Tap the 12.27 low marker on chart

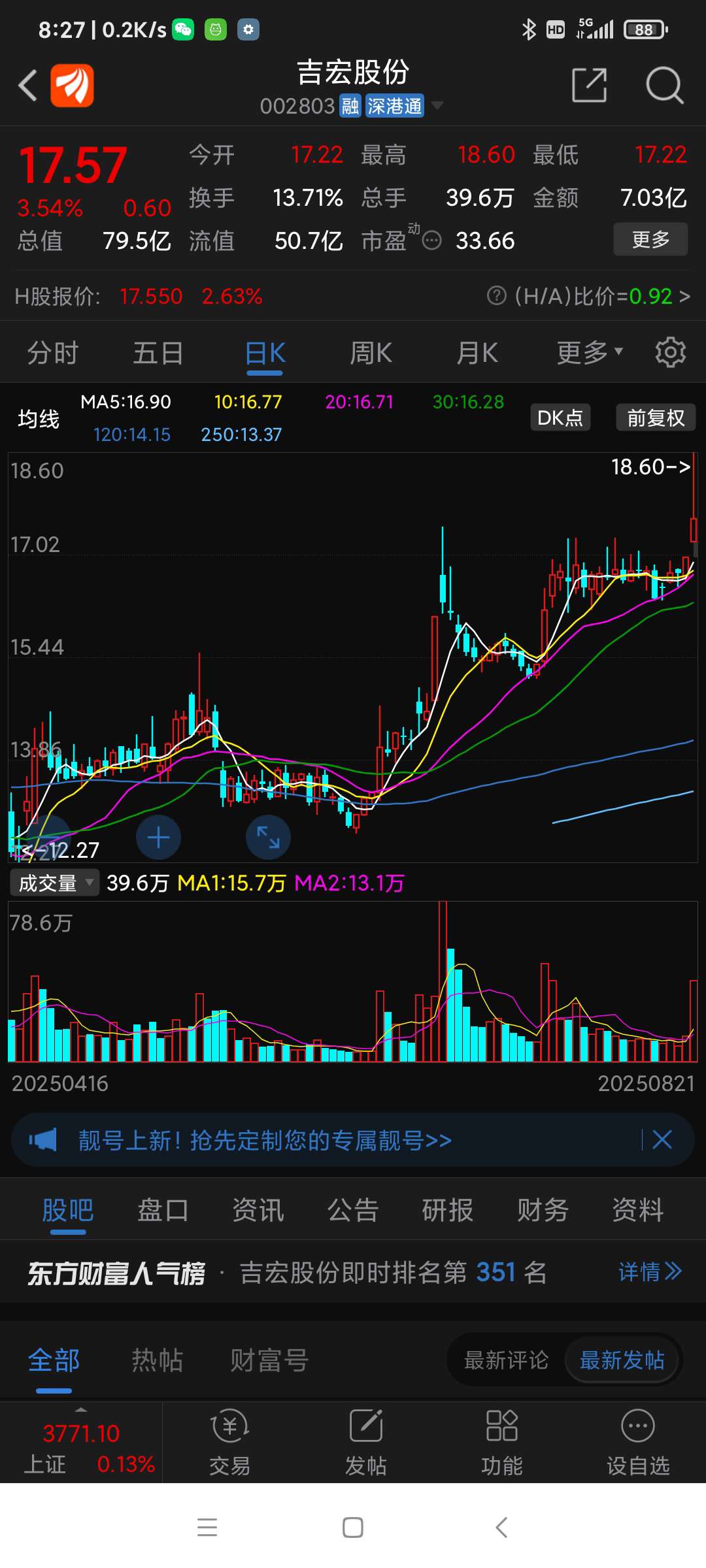(60, 850)
